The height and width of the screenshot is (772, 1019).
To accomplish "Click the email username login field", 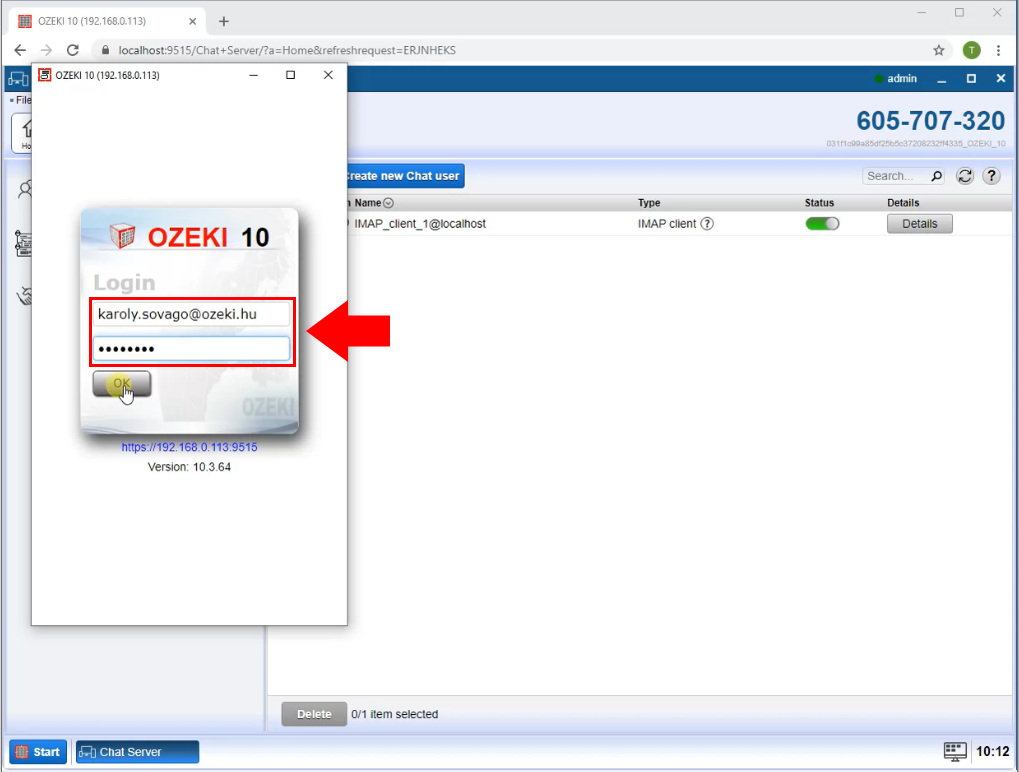I will tap(191, 314).
